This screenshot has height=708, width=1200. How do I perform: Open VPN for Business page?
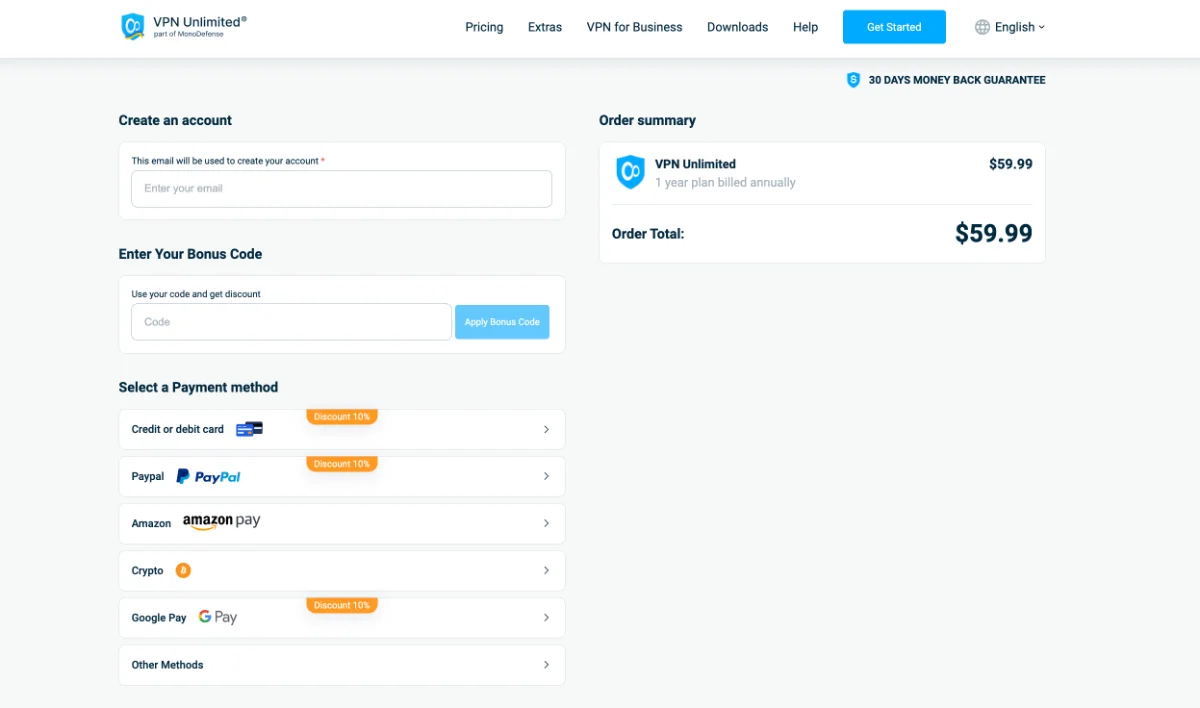(634, 27)
